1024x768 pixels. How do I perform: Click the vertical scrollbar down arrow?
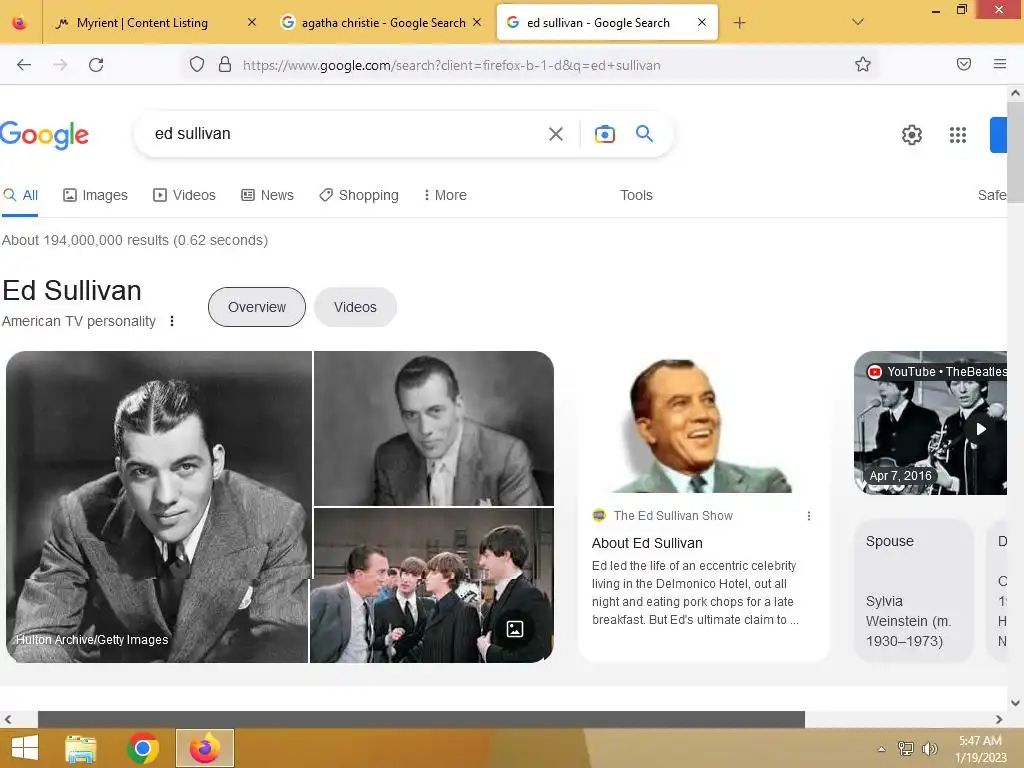click(1015, 703)
